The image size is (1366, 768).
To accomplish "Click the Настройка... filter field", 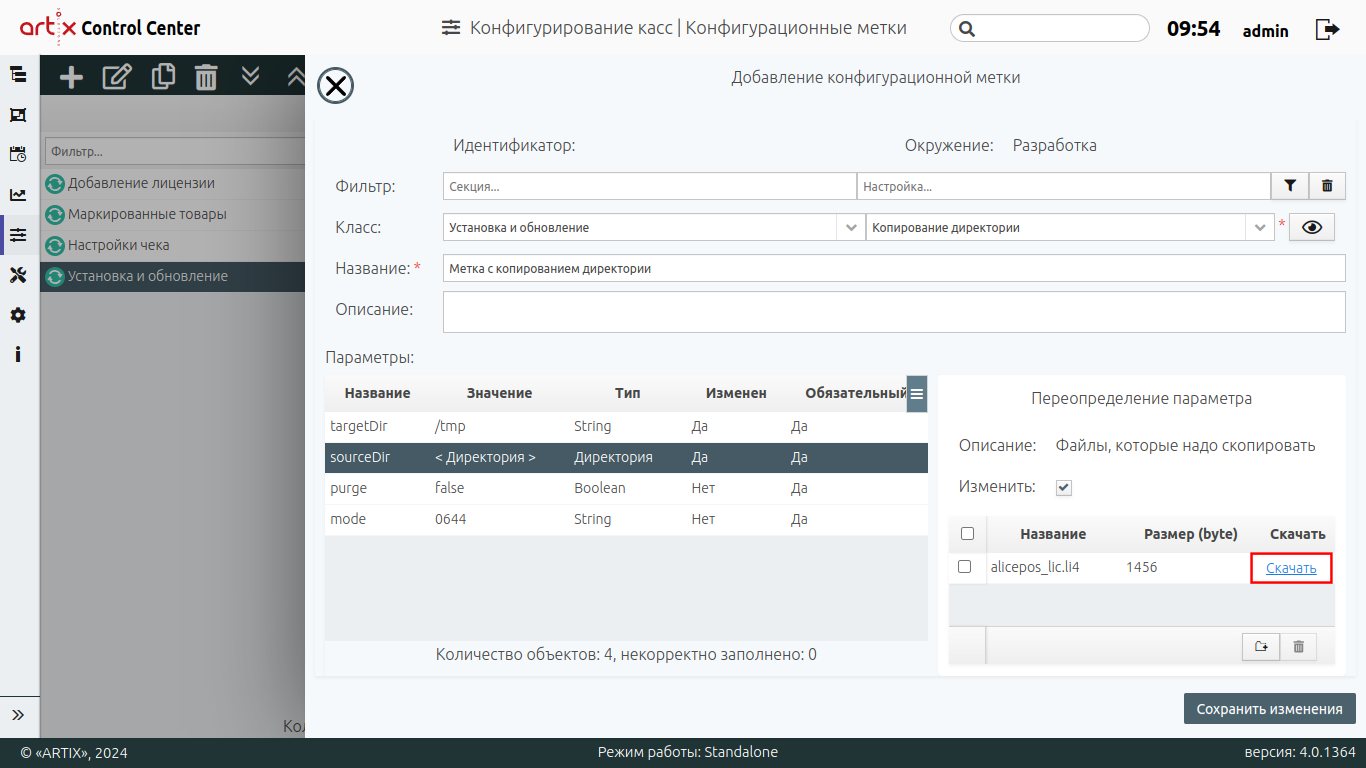I will click(1064, 186).
